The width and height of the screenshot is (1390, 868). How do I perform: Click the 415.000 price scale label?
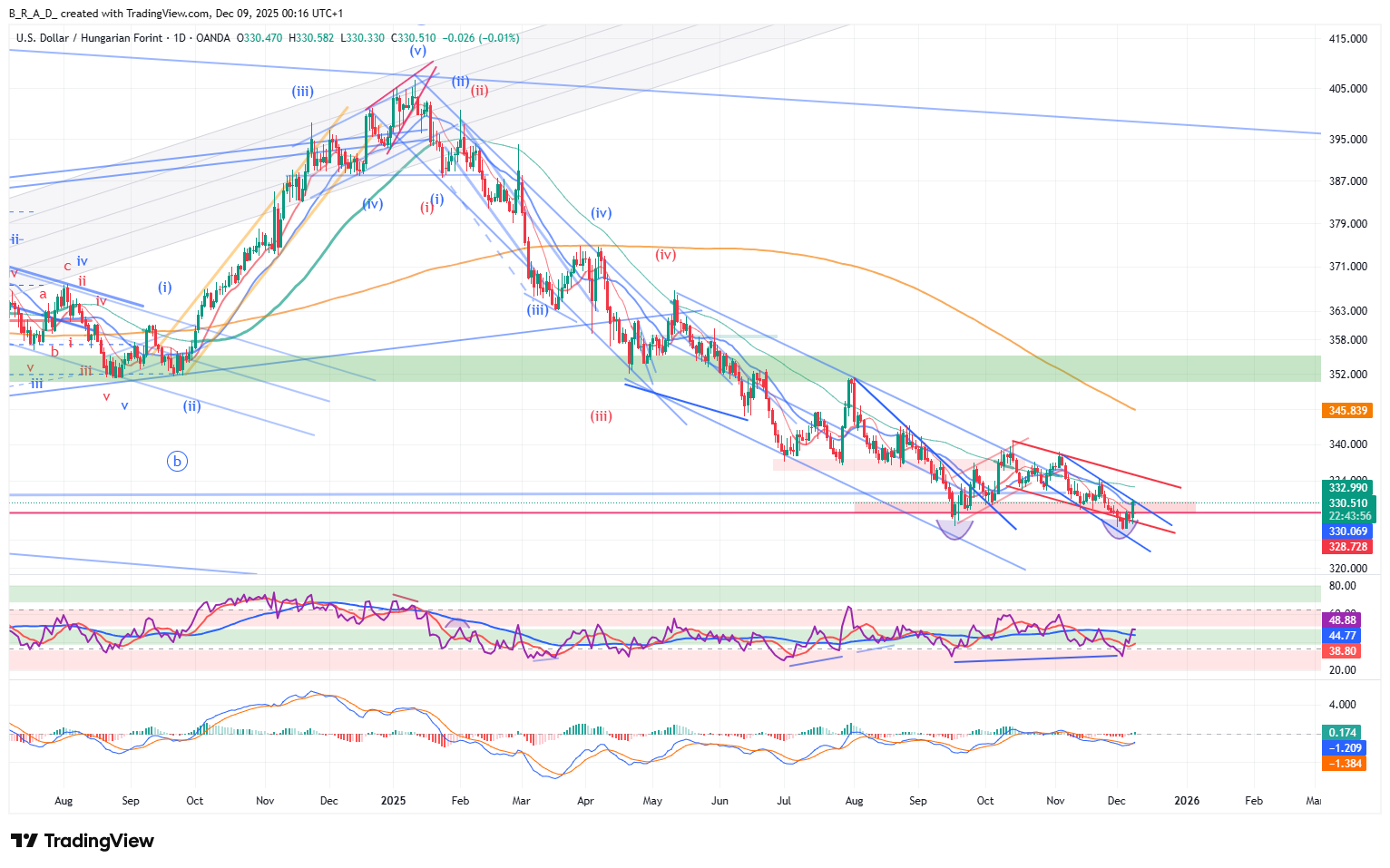point(1347,39)
